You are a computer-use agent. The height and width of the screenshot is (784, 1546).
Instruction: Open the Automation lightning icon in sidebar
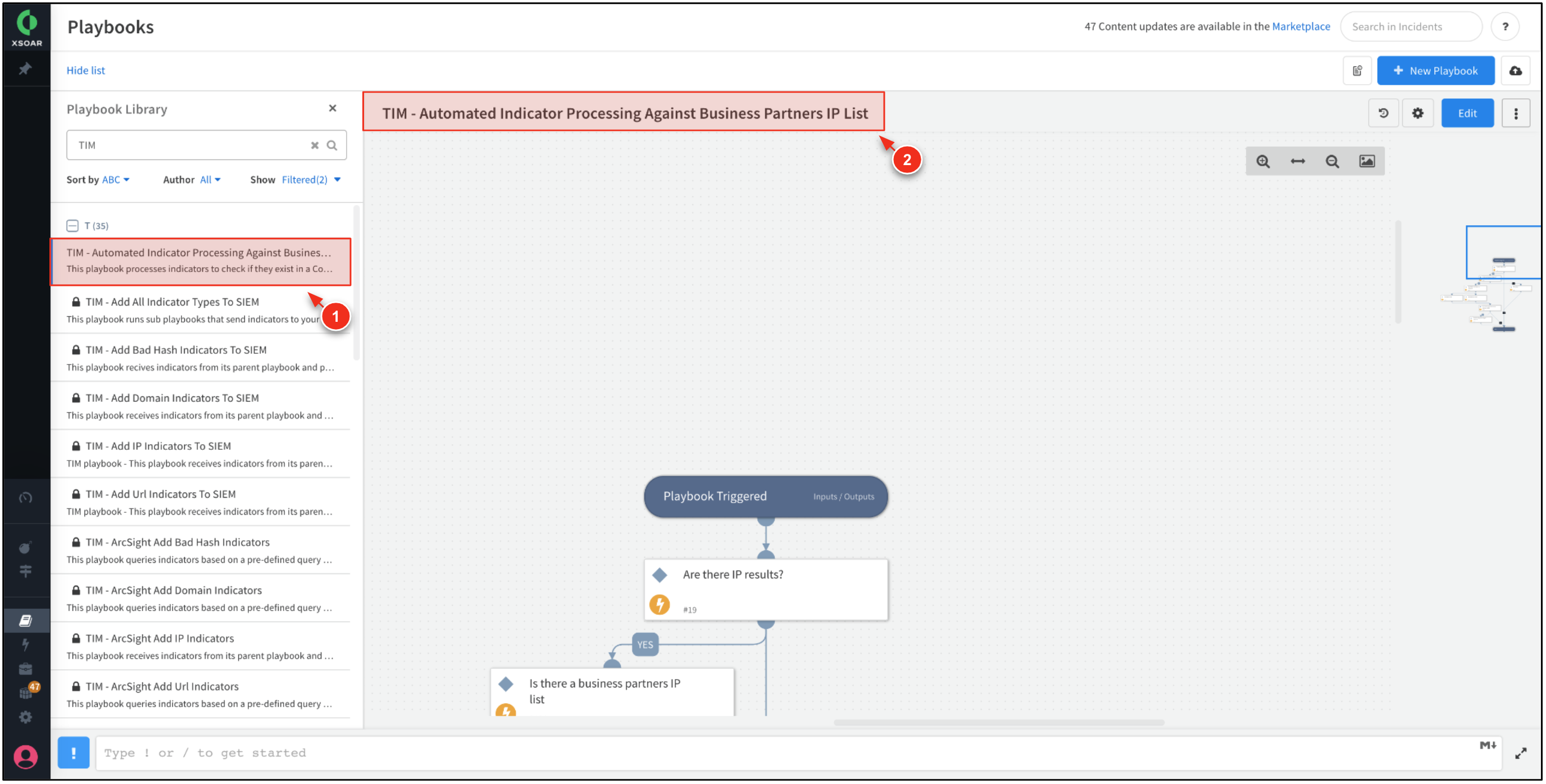tap(25, 645)
